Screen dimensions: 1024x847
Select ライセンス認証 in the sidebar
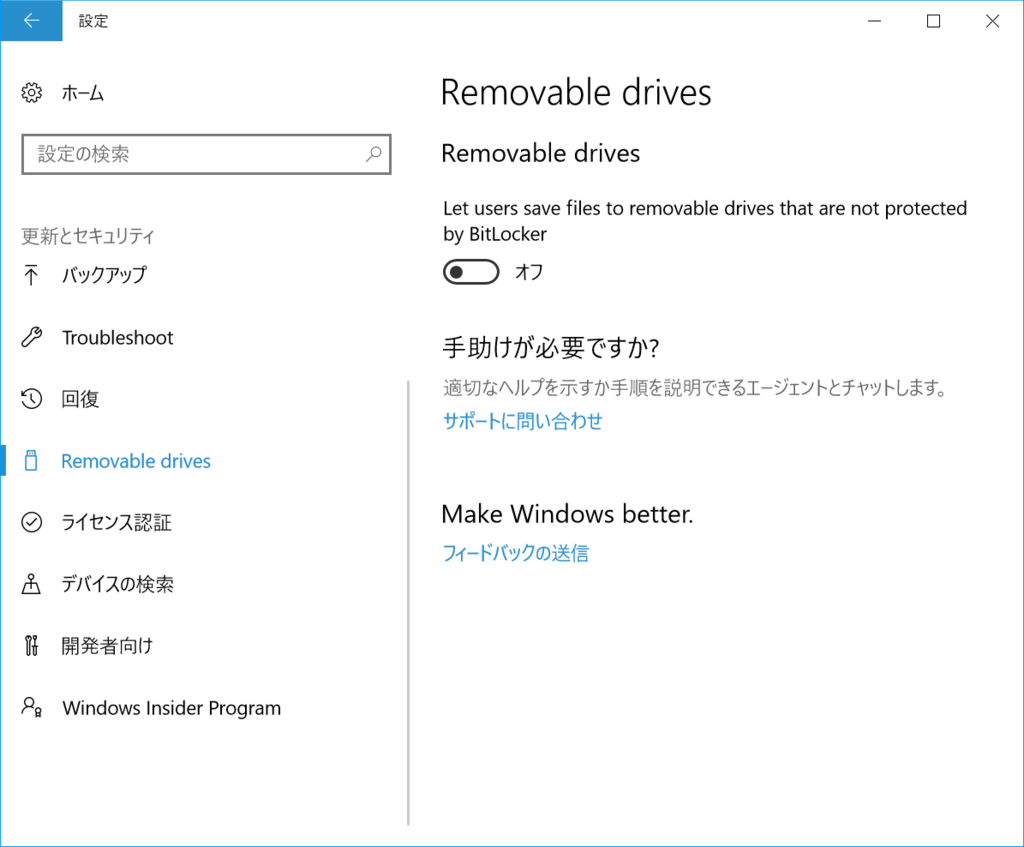[x=116, y=522]
